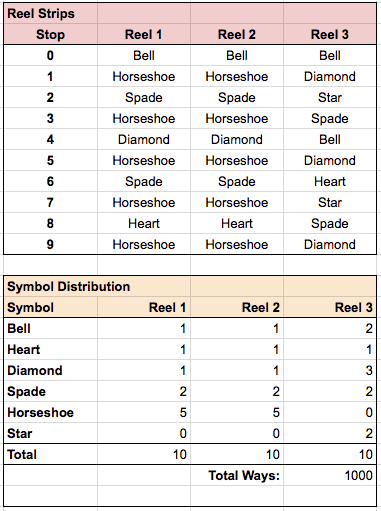Image resolution: width=381 pixels, height=511 pixels.
Task: Click the Stop column header cell
Action: pos(51,34)
